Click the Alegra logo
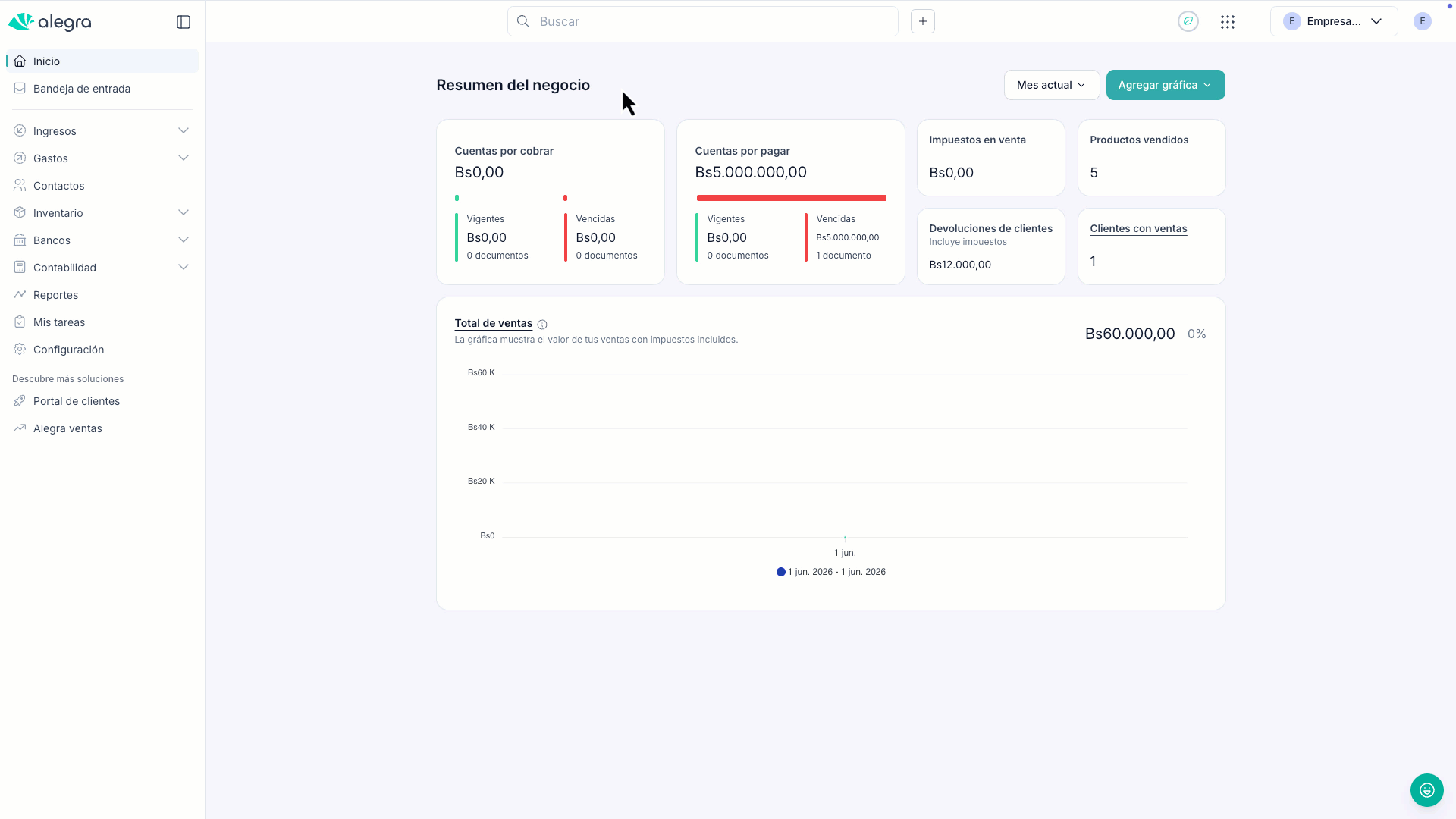The width and height of the screenshot is (1456, 819). (x=50, y=22)
